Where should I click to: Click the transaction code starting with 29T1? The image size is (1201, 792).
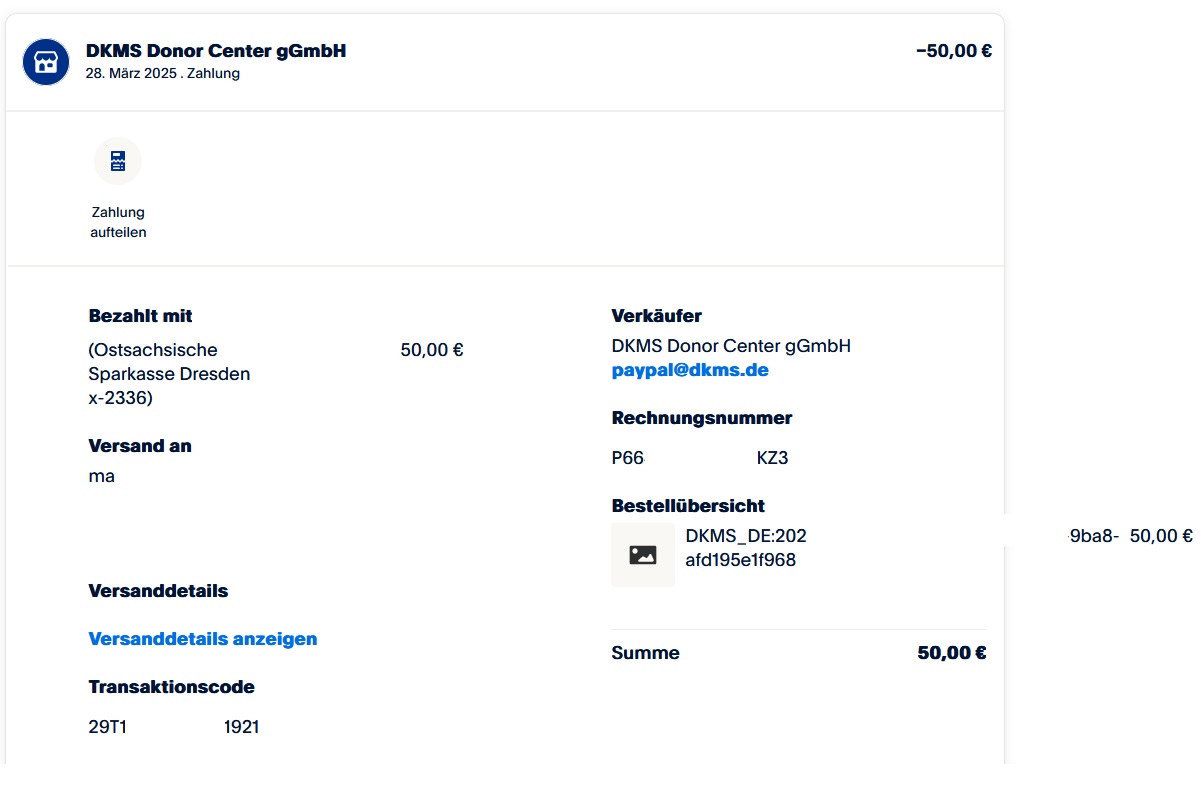click(x=174, y=727)
